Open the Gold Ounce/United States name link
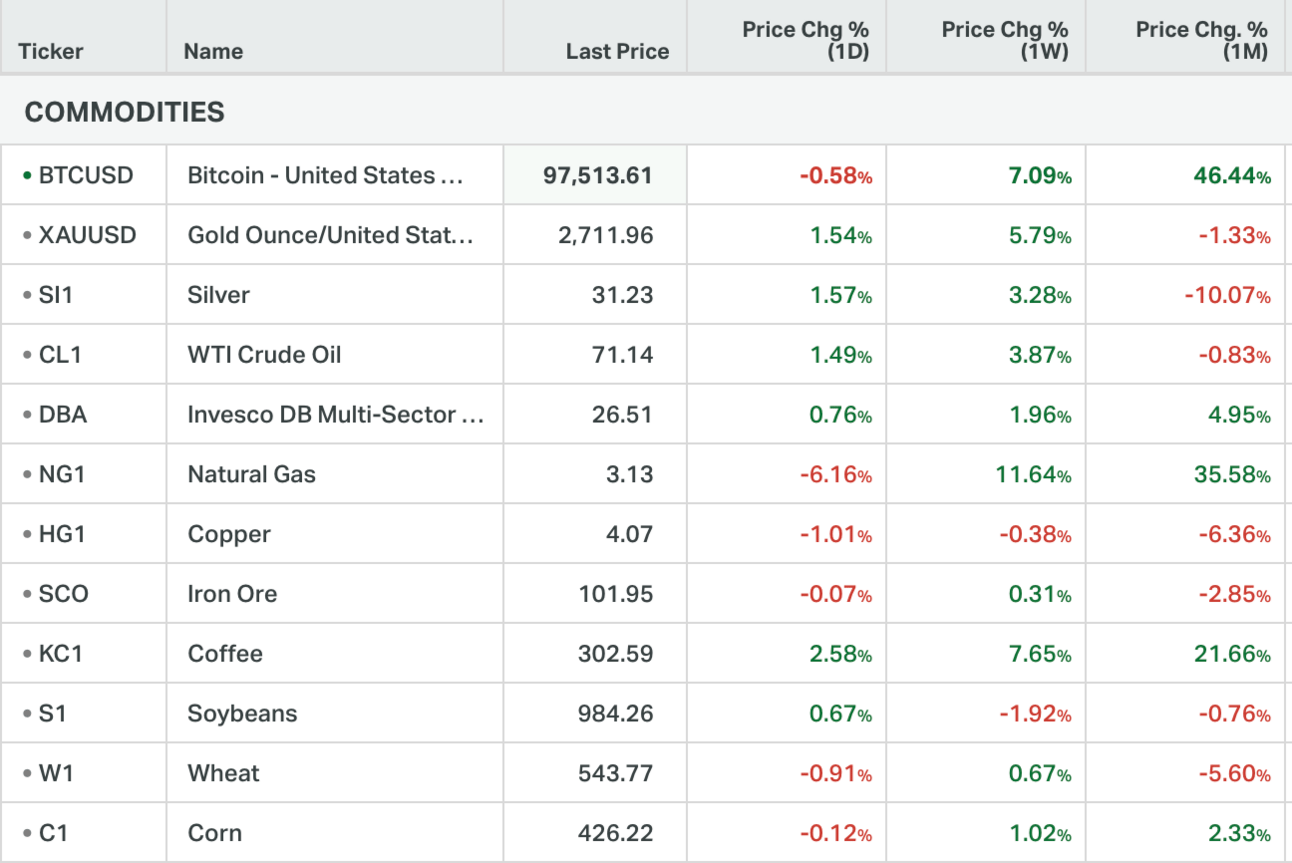Viewport: 1292px width, 863px height. tap(330, 236)
